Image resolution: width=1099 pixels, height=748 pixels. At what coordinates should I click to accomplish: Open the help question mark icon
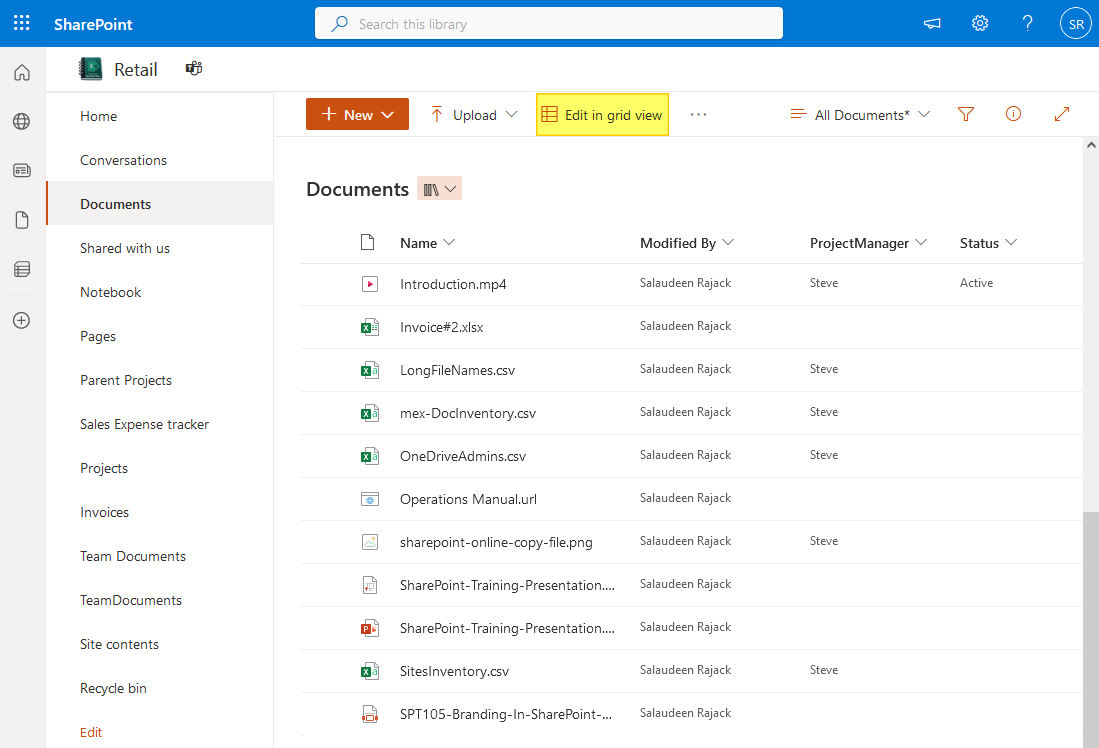pos(1027,23)
